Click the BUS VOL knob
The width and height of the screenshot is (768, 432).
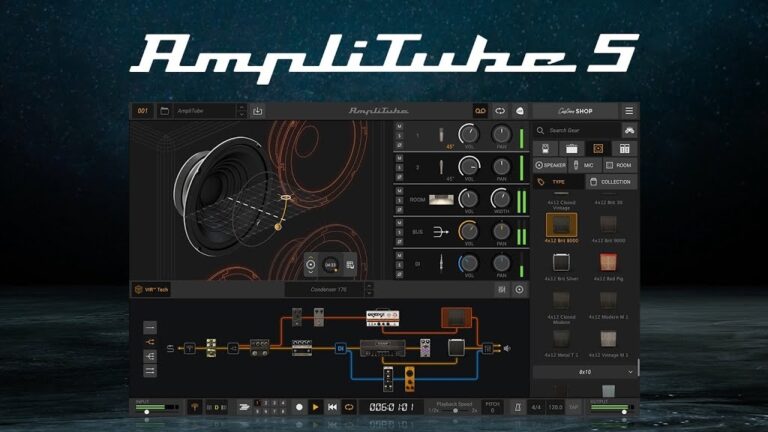[x=469, y=231]
